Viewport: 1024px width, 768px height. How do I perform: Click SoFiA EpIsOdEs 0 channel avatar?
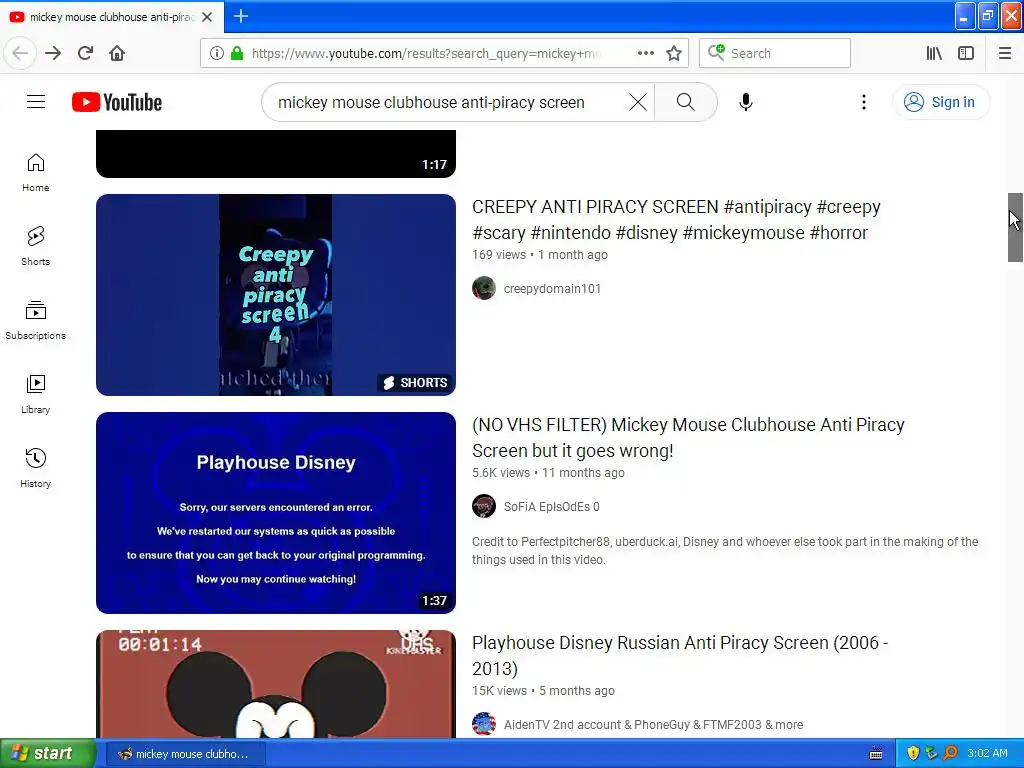(x=484, y=506)
